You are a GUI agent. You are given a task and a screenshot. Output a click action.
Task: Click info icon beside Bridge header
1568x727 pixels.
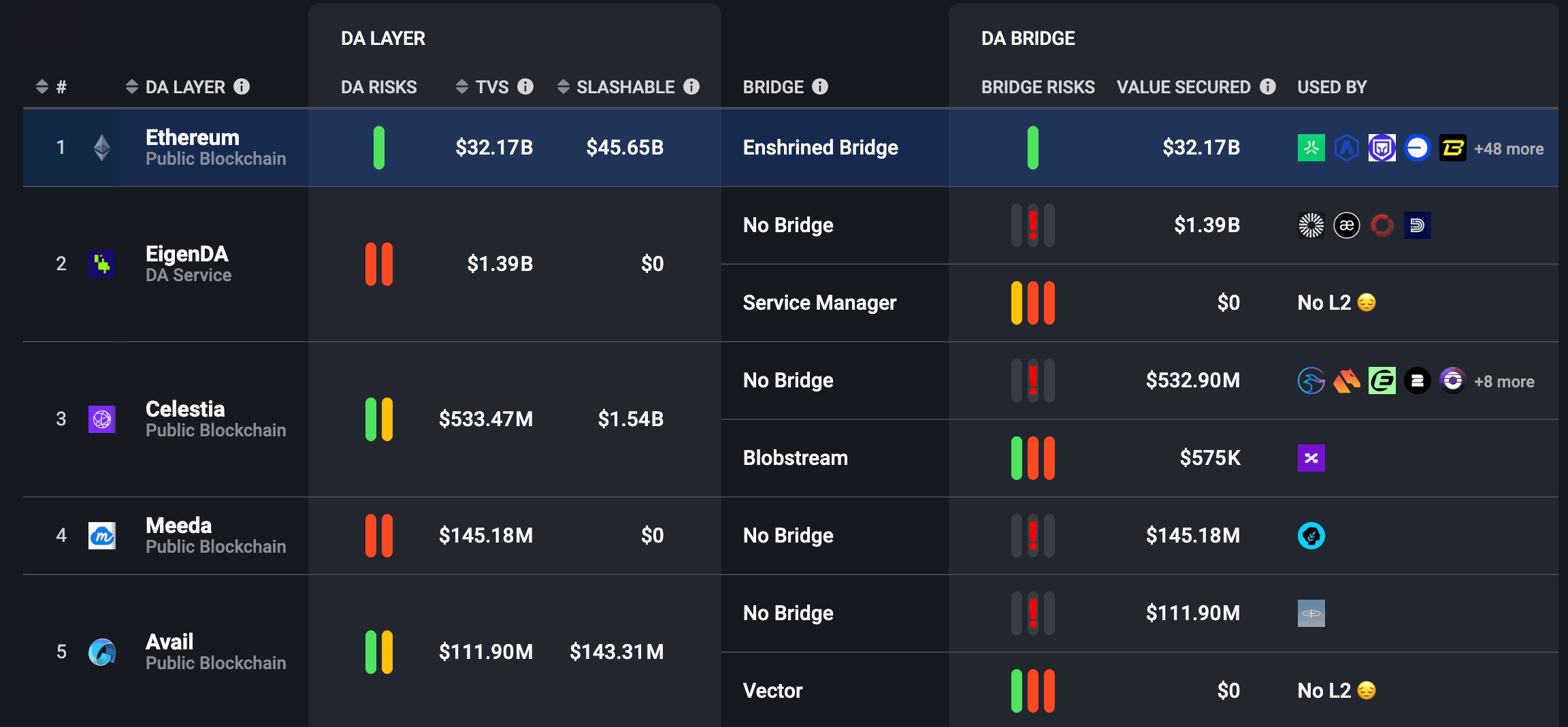820,86
